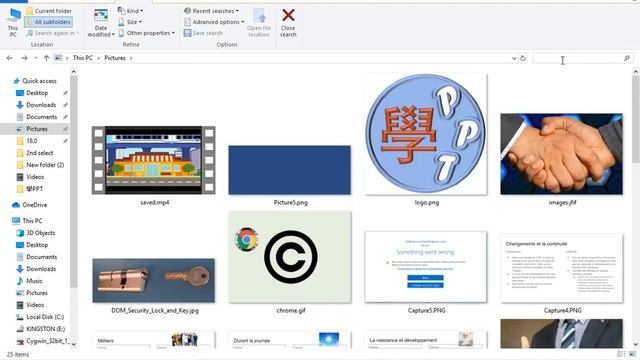
Task: Open Other properties dropdown
Action: [x=147, y=33]
